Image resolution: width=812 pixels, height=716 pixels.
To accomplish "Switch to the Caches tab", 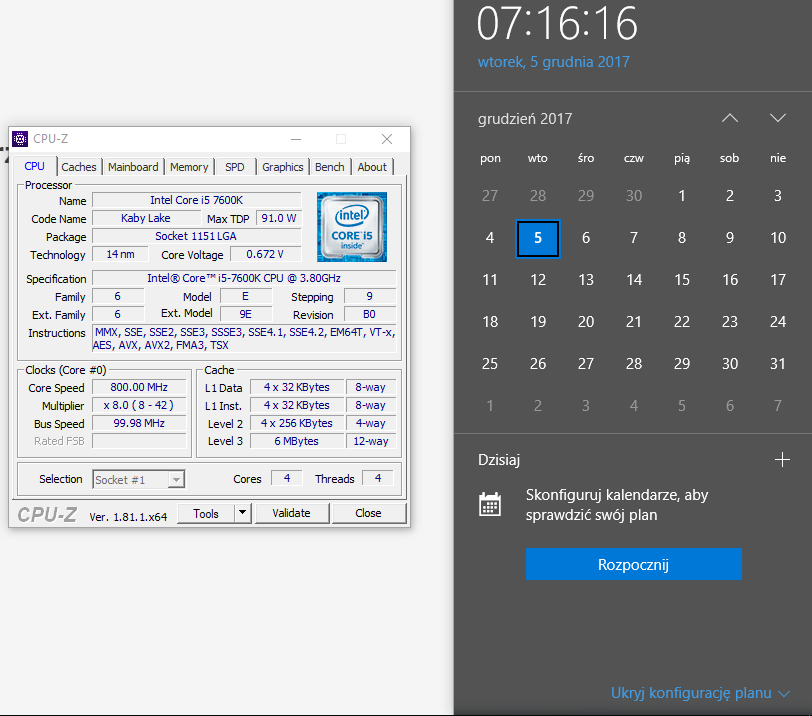I will (x=79, y=167).
